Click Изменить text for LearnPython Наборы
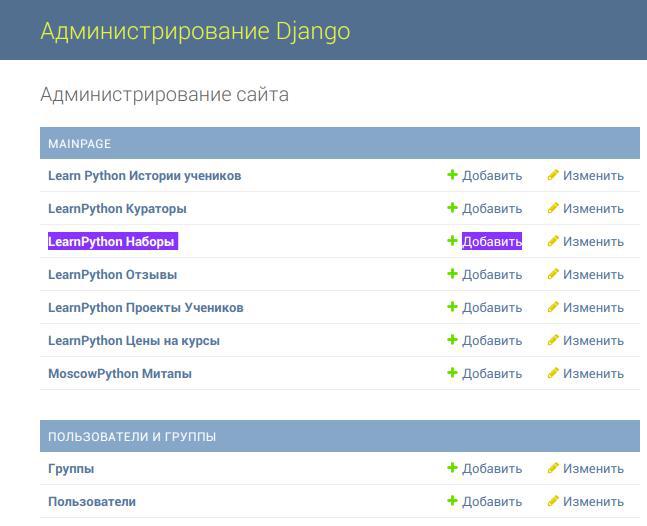 coord(593,242)
